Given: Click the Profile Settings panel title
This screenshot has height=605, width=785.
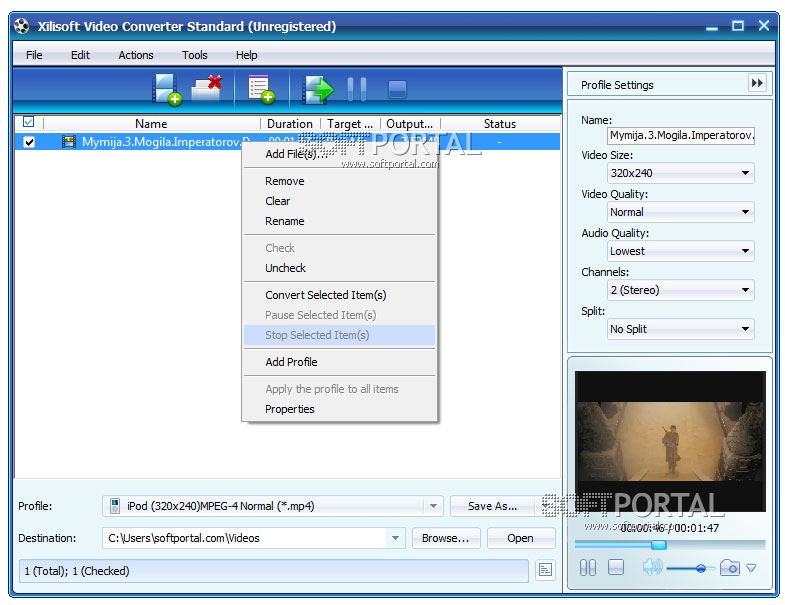Looking at the screenshot, I should (x=617, y=85).
